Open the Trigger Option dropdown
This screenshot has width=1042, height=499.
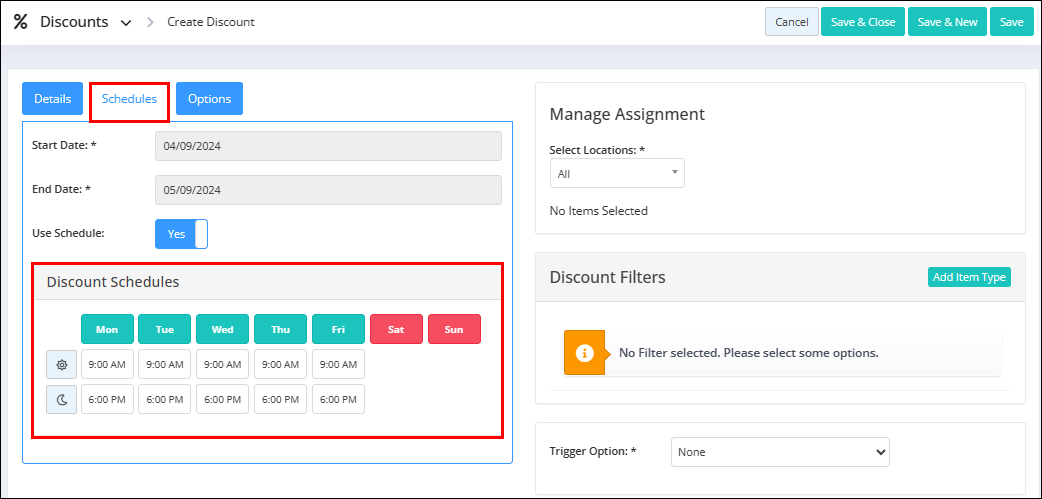pos(780,452)
